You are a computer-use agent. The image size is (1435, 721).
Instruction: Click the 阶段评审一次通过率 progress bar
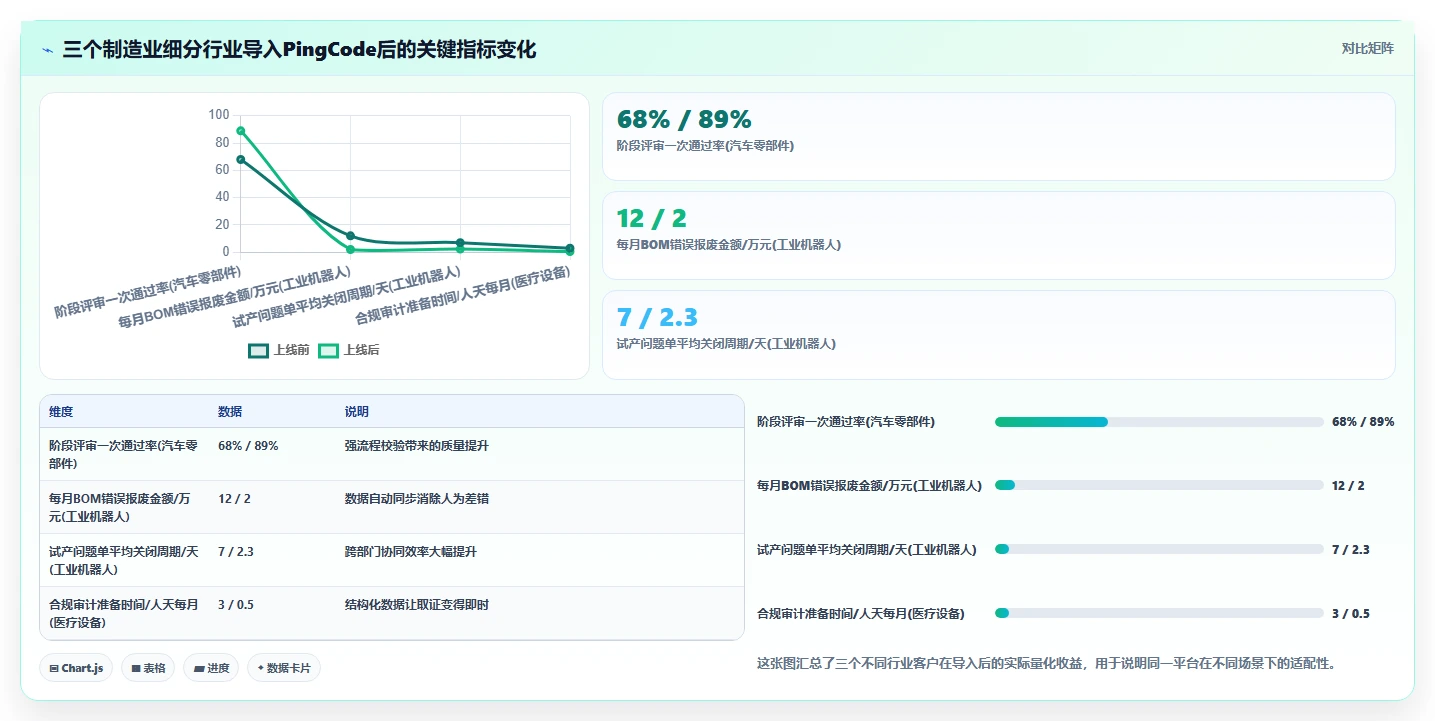[1159, 422]
